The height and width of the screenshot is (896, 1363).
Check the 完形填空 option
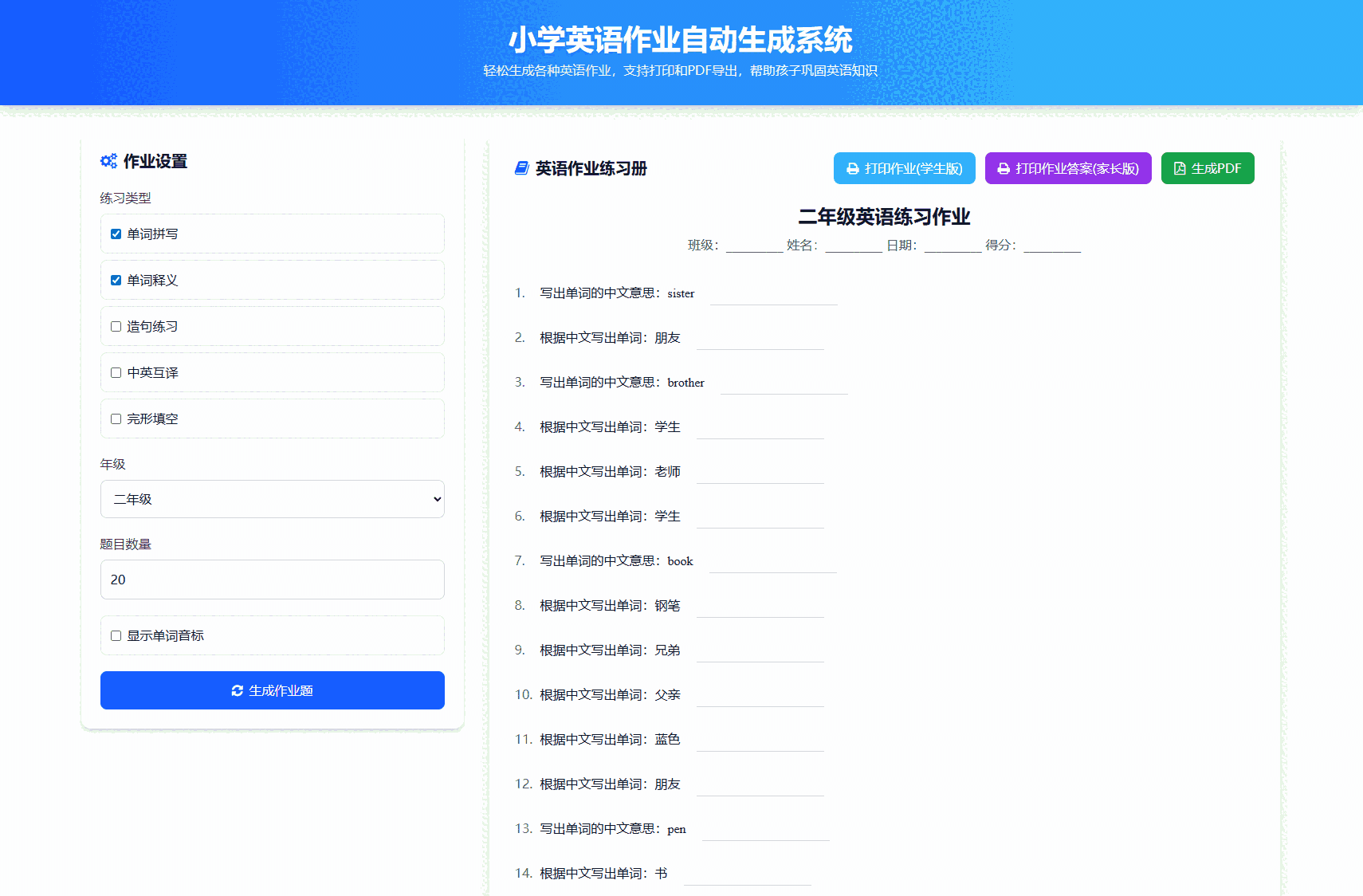click(x=116, y=419)
